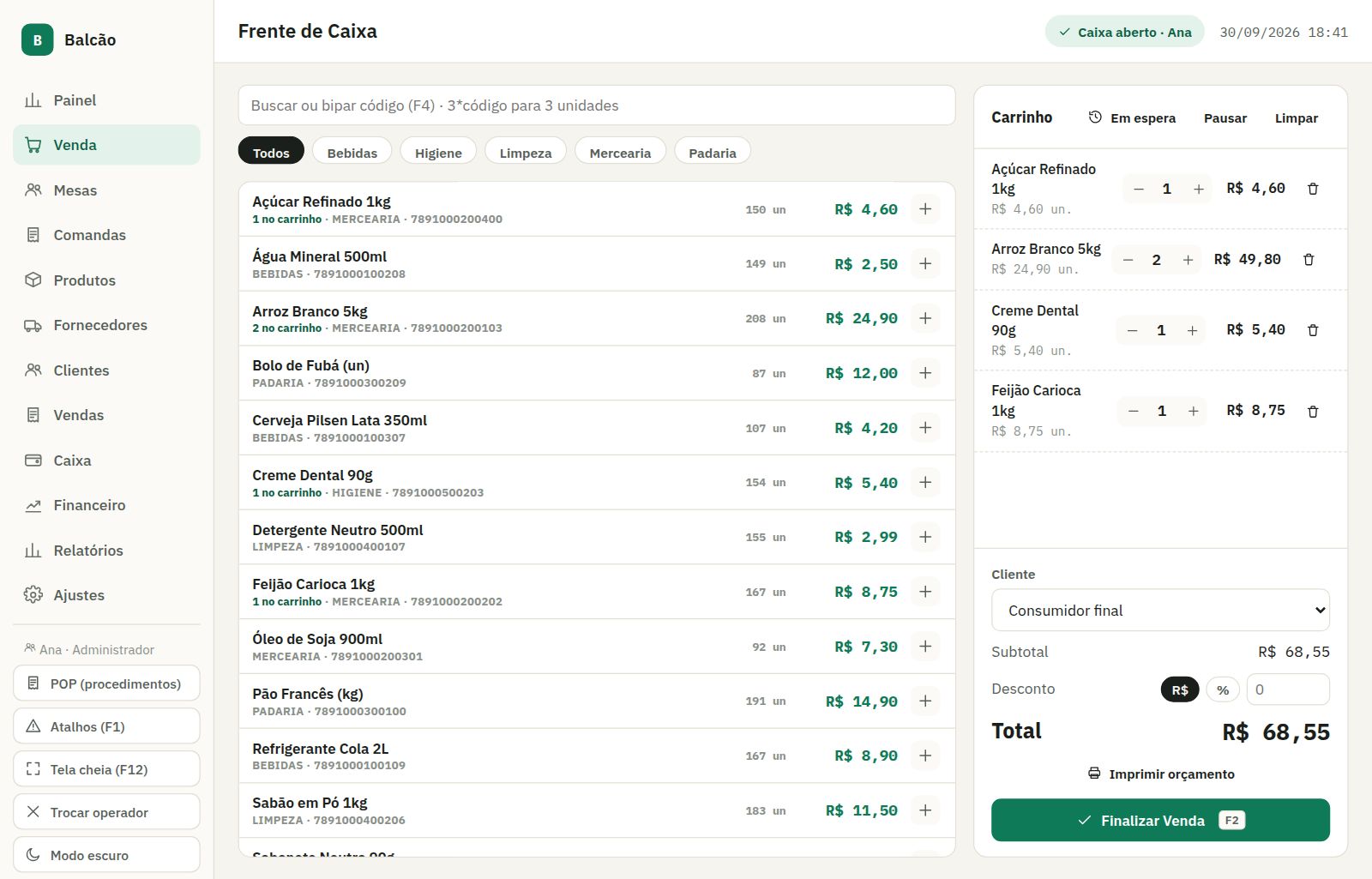Go to Mesas in the sidebar
This screenshot has width=1372, height=879.
pos(106,190)
